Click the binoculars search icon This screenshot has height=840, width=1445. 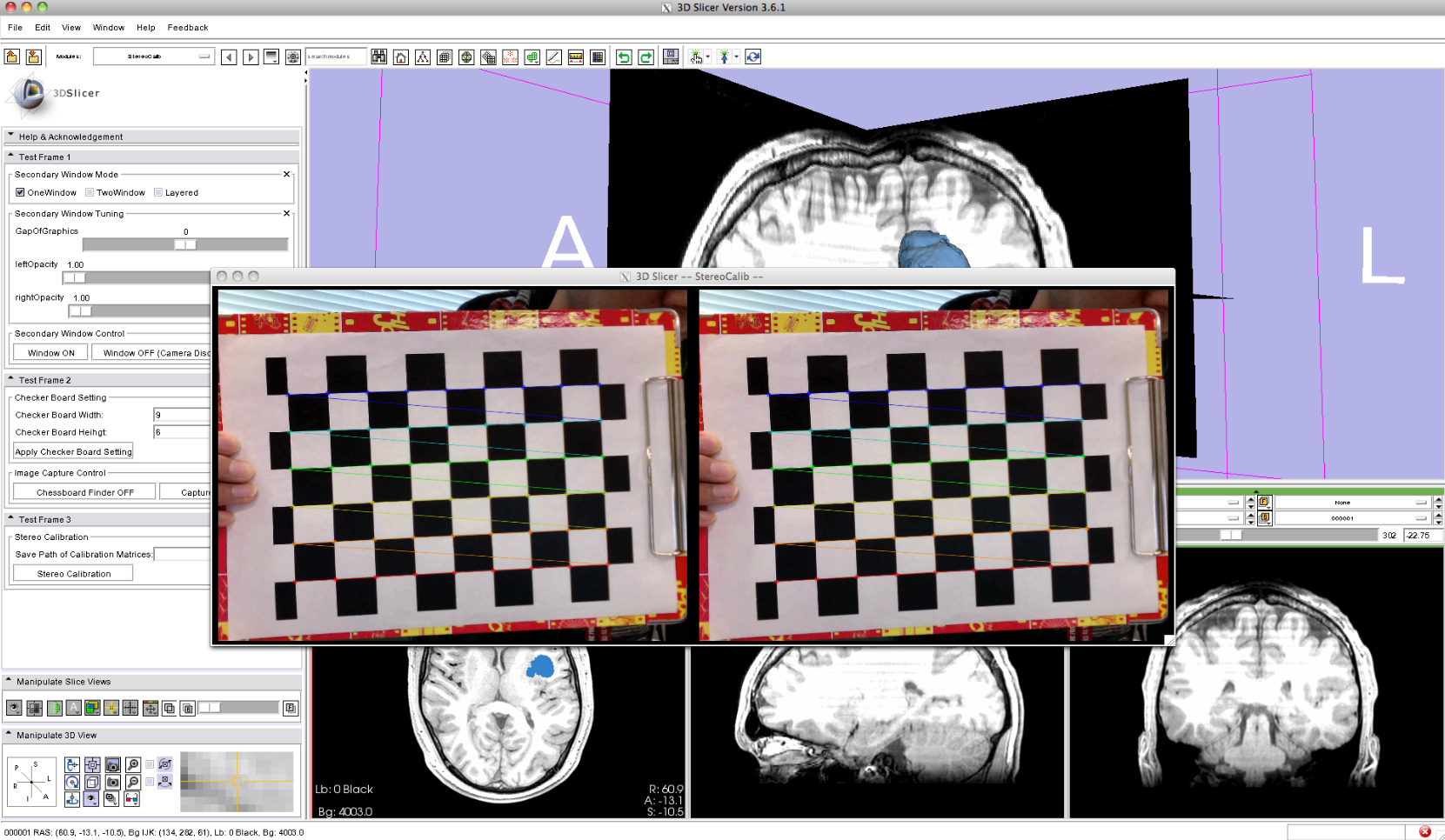(379, 57)
